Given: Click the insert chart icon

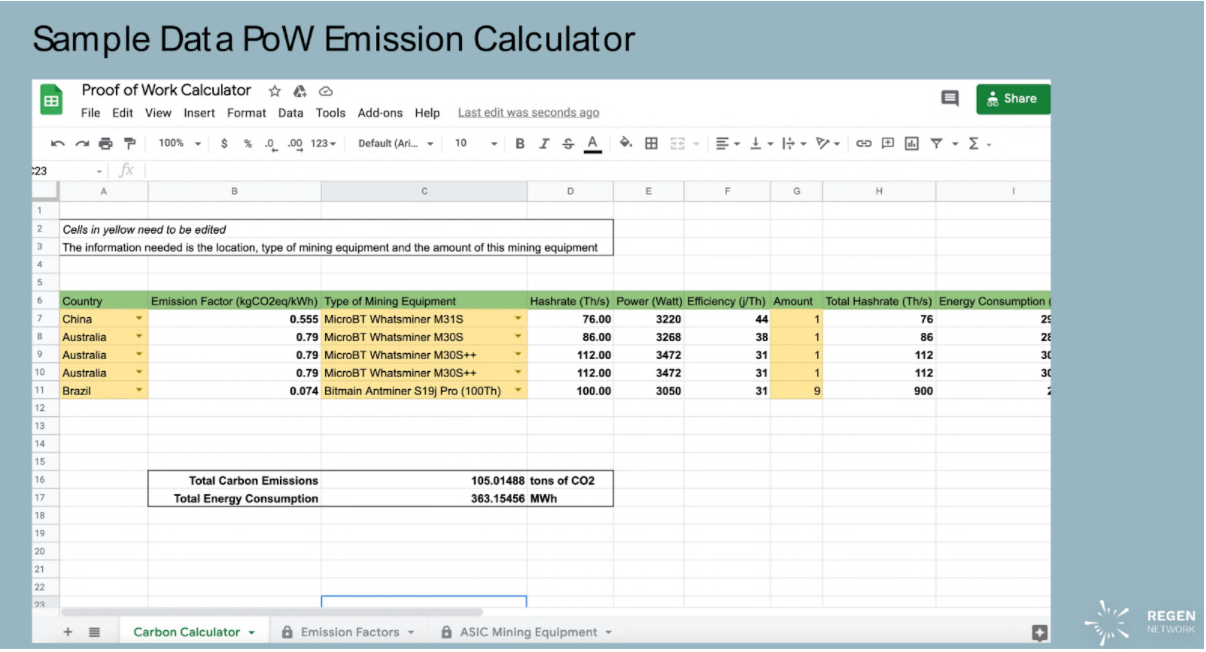Looking at the screenshot, I should [911, 144].
